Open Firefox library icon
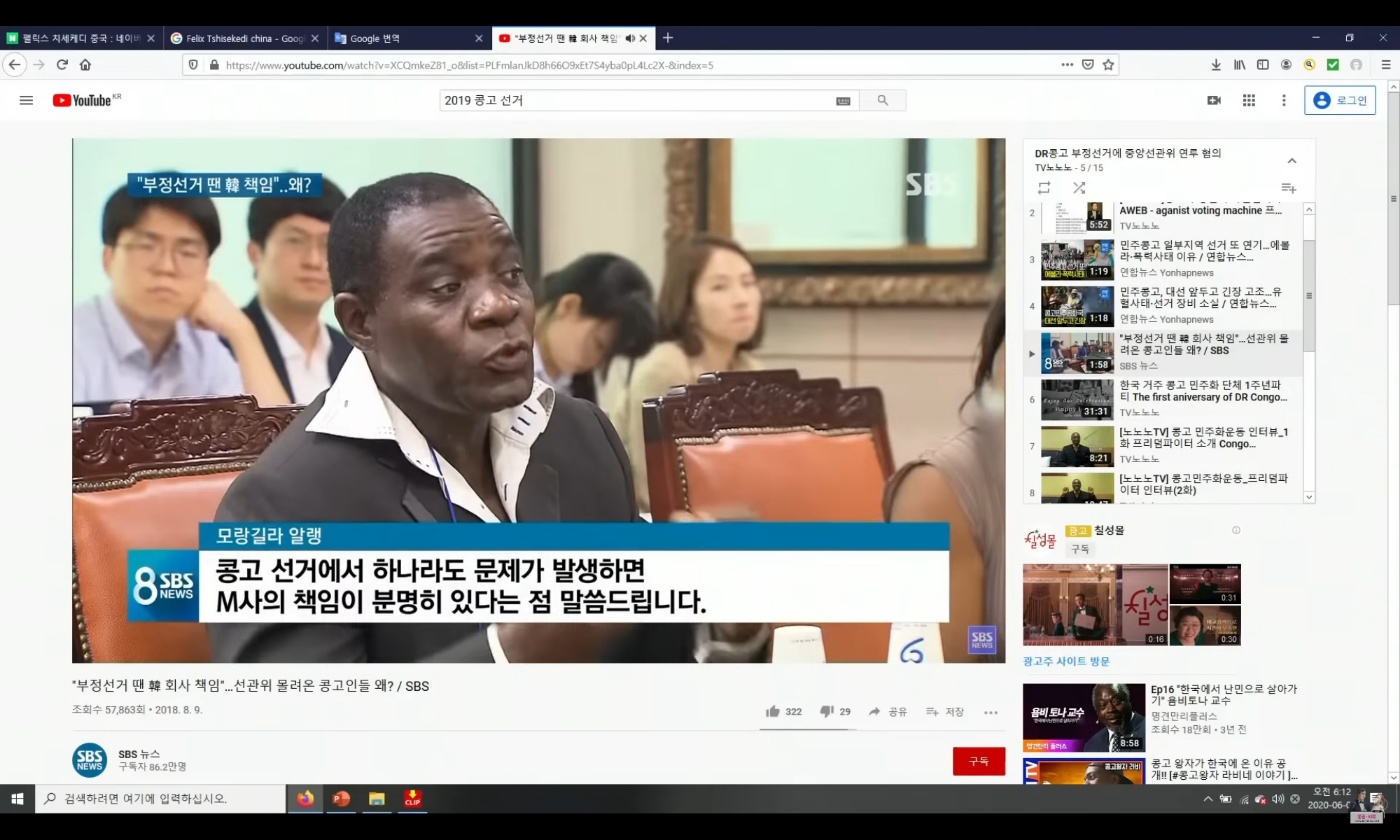 click(x=1239, y=65)
